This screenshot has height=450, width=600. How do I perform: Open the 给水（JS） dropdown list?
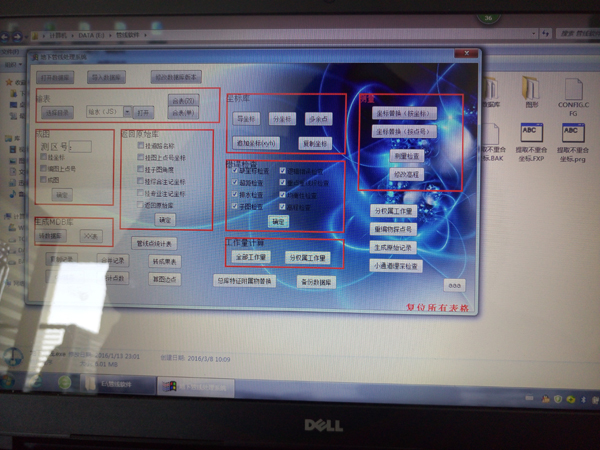tap(129, 112)
